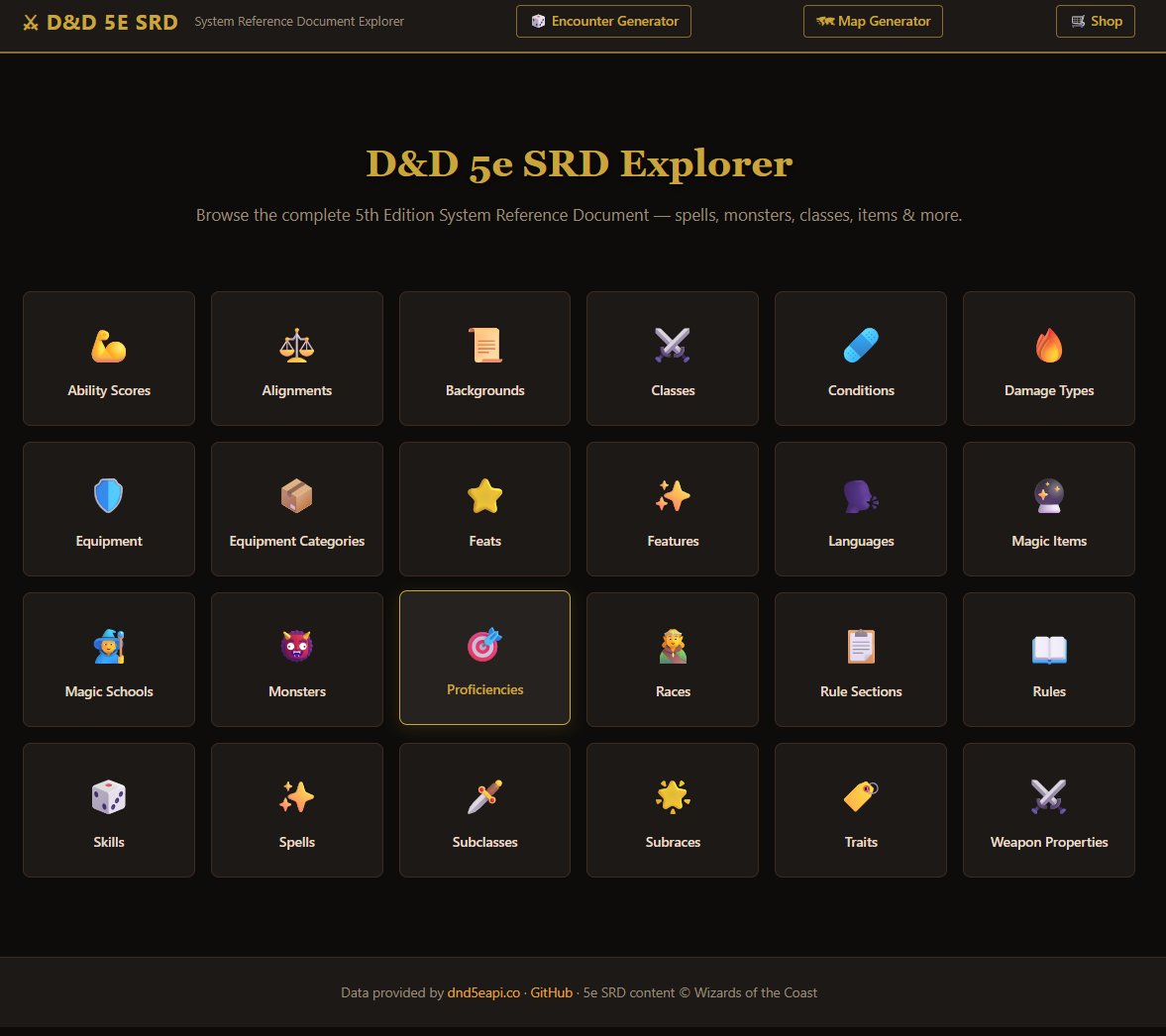Click the Equipment Categories box icon

point(297,496)
